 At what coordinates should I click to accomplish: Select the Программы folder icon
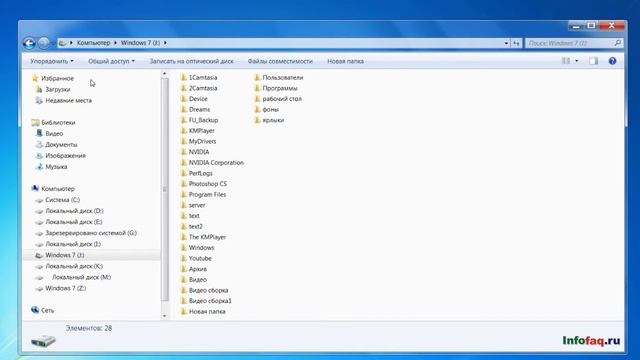tap(257, 88)
